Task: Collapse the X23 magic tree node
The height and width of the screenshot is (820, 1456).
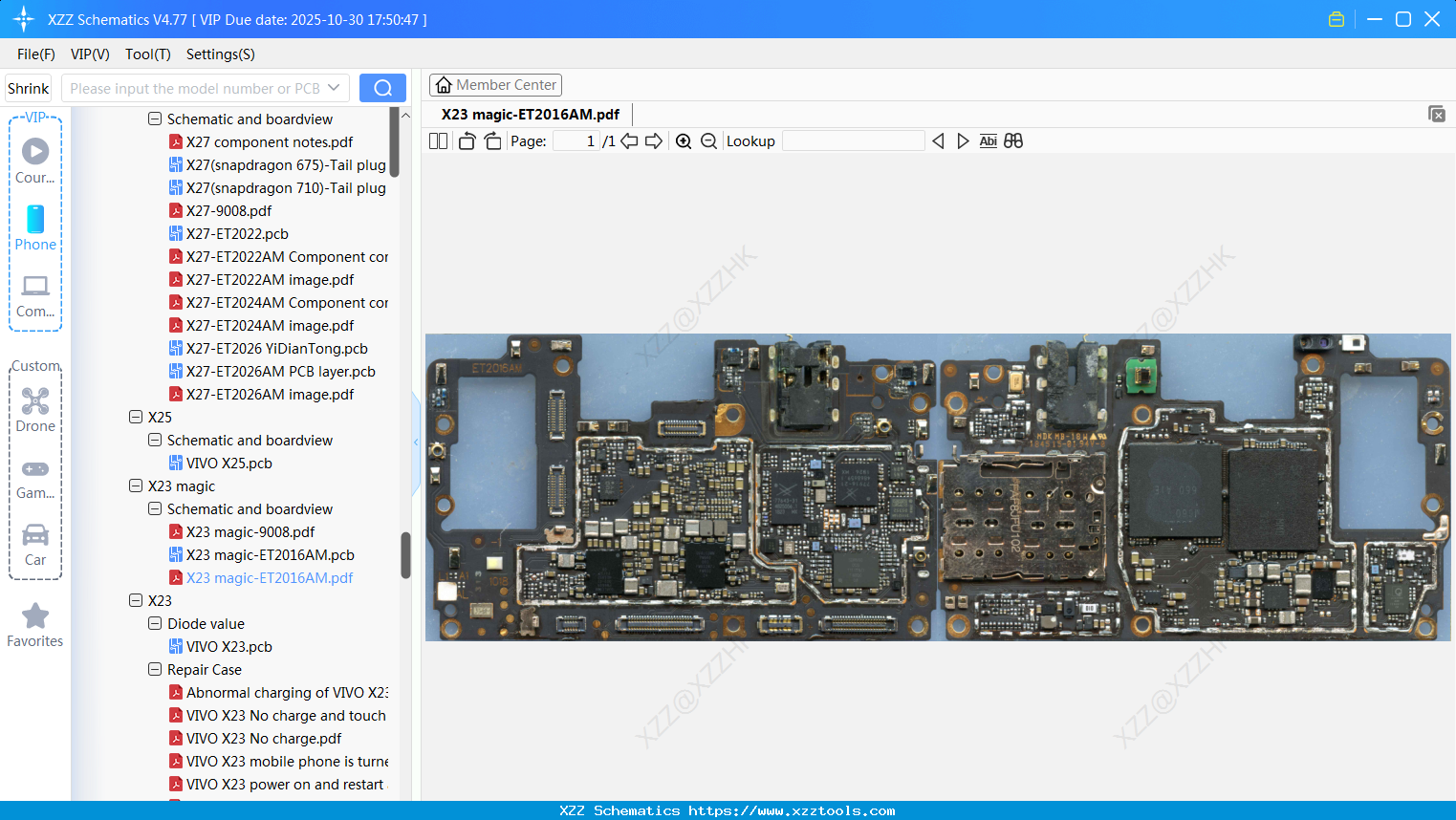Action: [x=136, y=486]
